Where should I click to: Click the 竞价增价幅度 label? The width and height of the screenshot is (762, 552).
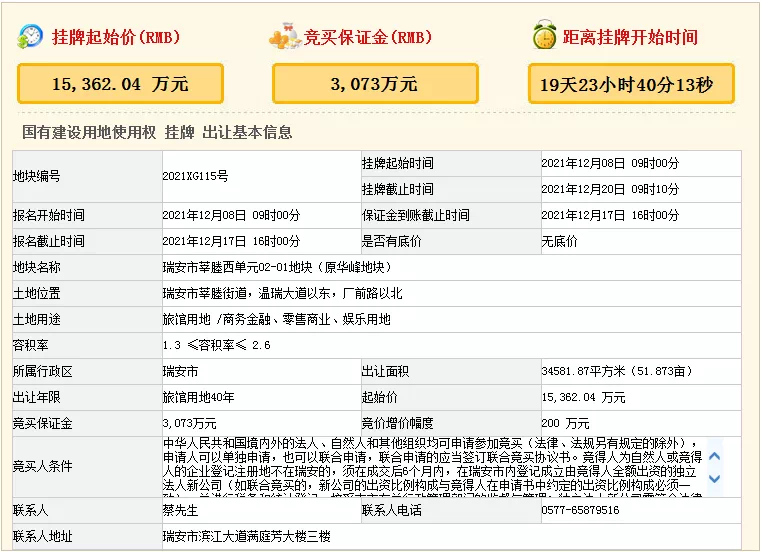point(398,423)
